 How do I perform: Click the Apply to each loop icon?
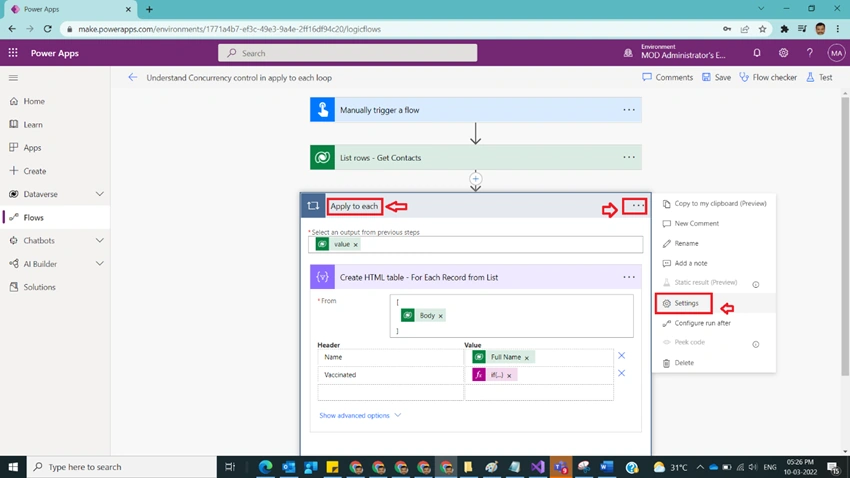tap(313, 206)
